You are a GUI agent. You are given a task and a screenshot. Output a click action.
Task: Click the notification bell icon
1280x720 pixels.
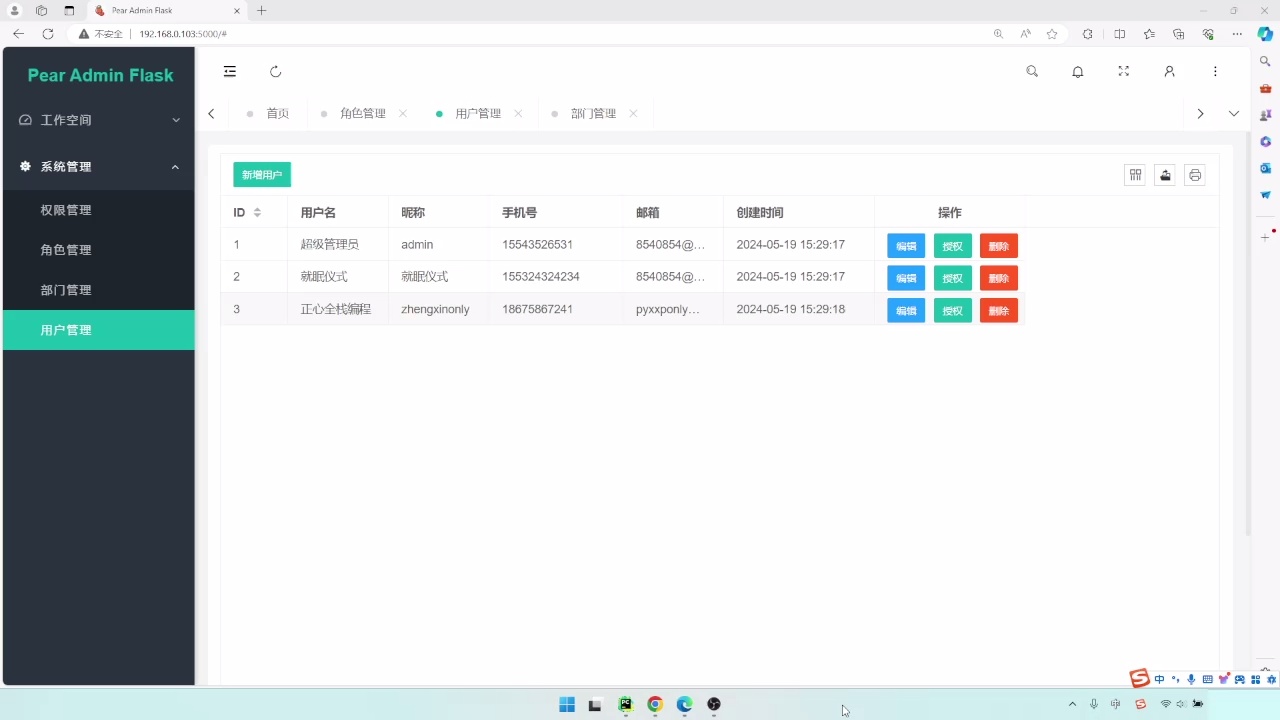pos(1078,71)
